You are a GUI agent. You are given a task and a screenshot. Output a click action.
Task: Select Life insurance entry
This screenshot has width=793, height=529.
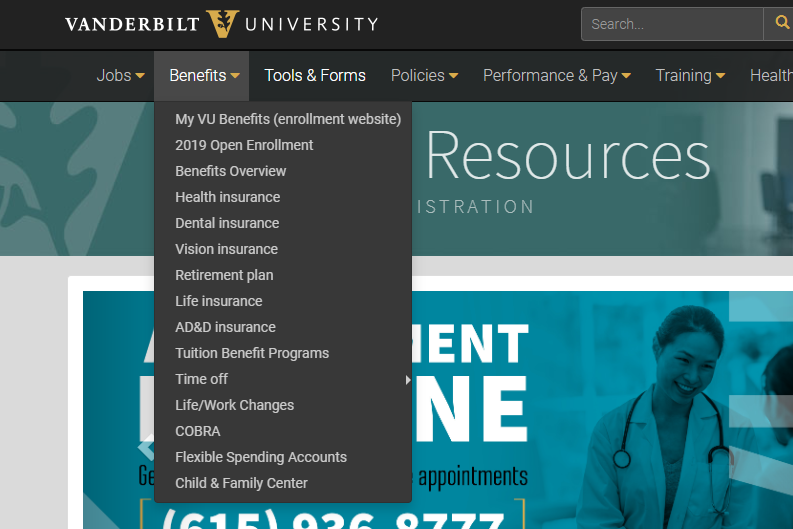218,301
